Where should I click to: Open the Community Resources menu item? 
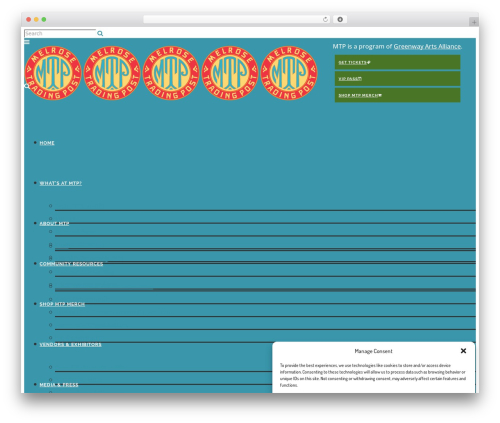tap(71, 264)
